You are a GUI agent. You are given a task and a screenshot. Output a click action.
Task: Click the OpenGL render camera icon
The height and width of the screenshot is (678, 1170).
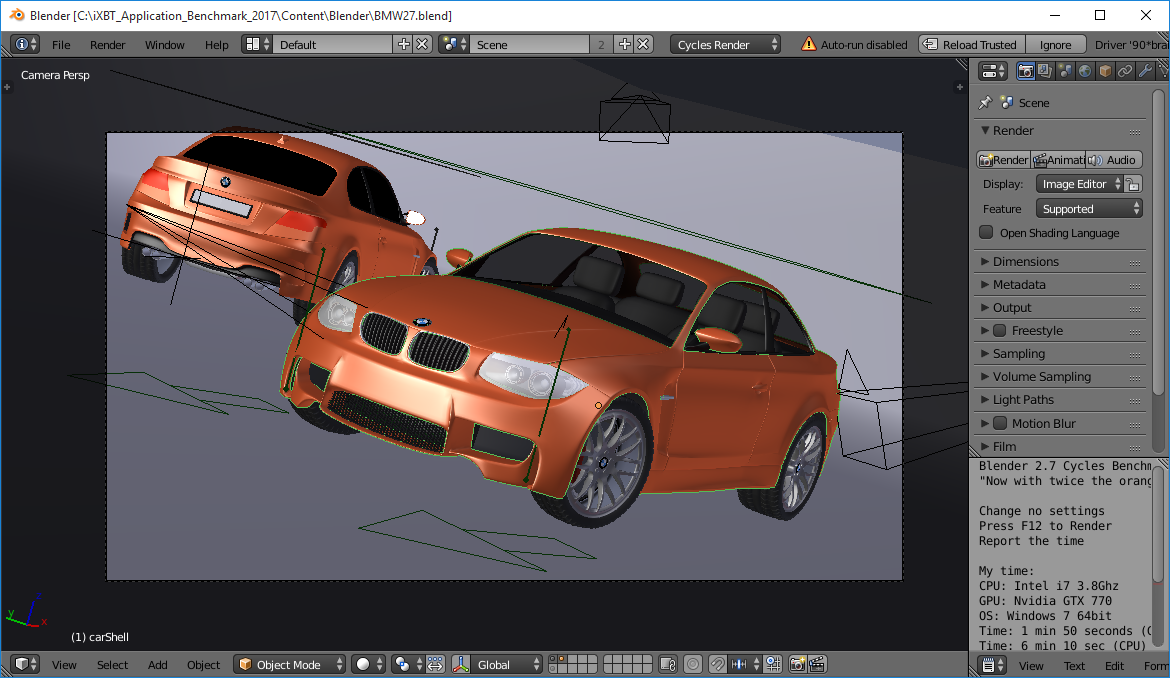pyautogui.click(x=798, y=665)
